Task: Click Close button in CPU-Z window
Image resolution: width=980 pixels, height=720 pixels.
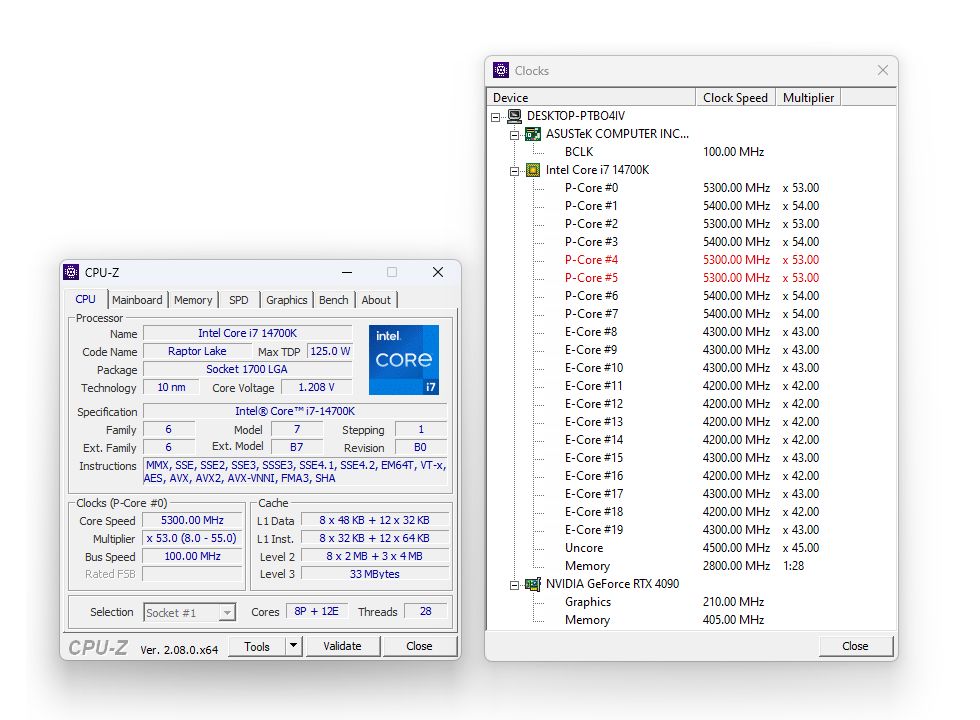Action: (x=419, y=646)
